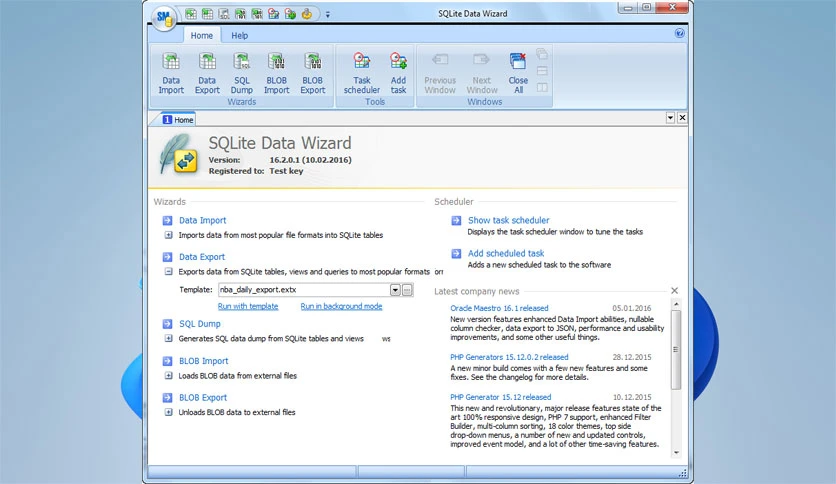Start BLOB Import from the ribbon
The height and width of the screenshot is (484, 836).
[x=276, y=74]
